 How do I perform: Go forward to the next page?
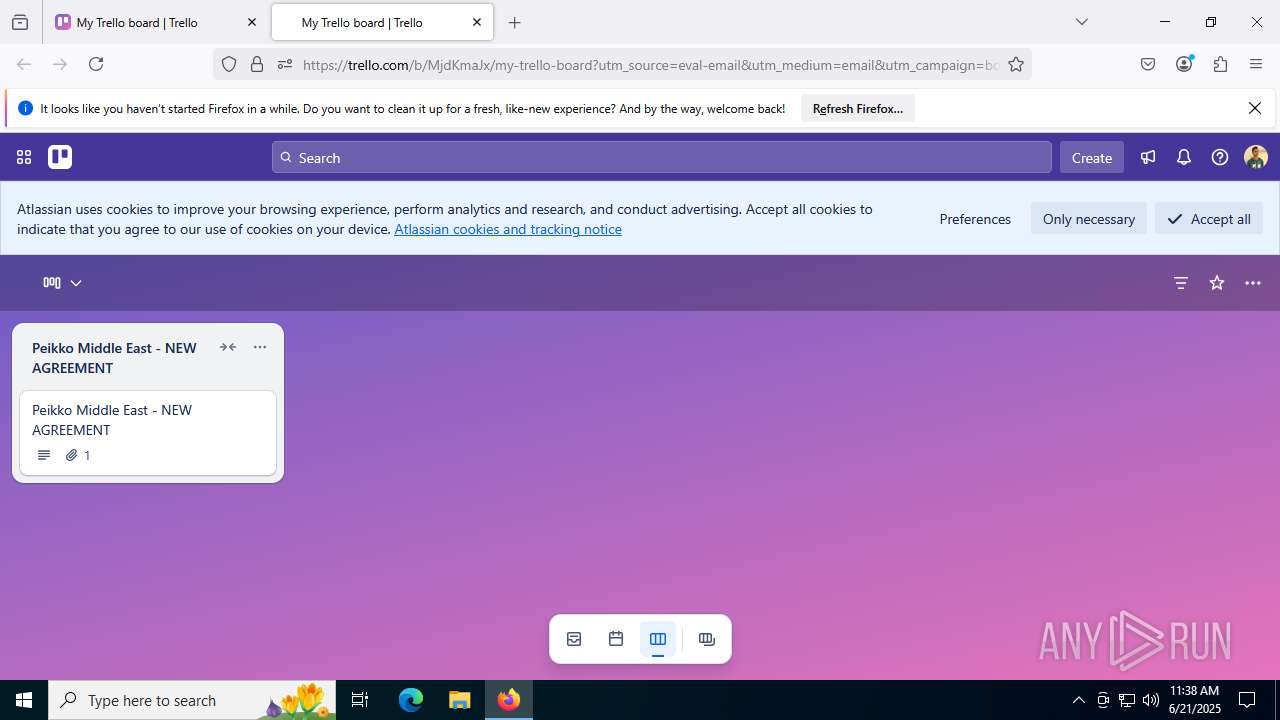coord(60,64)
